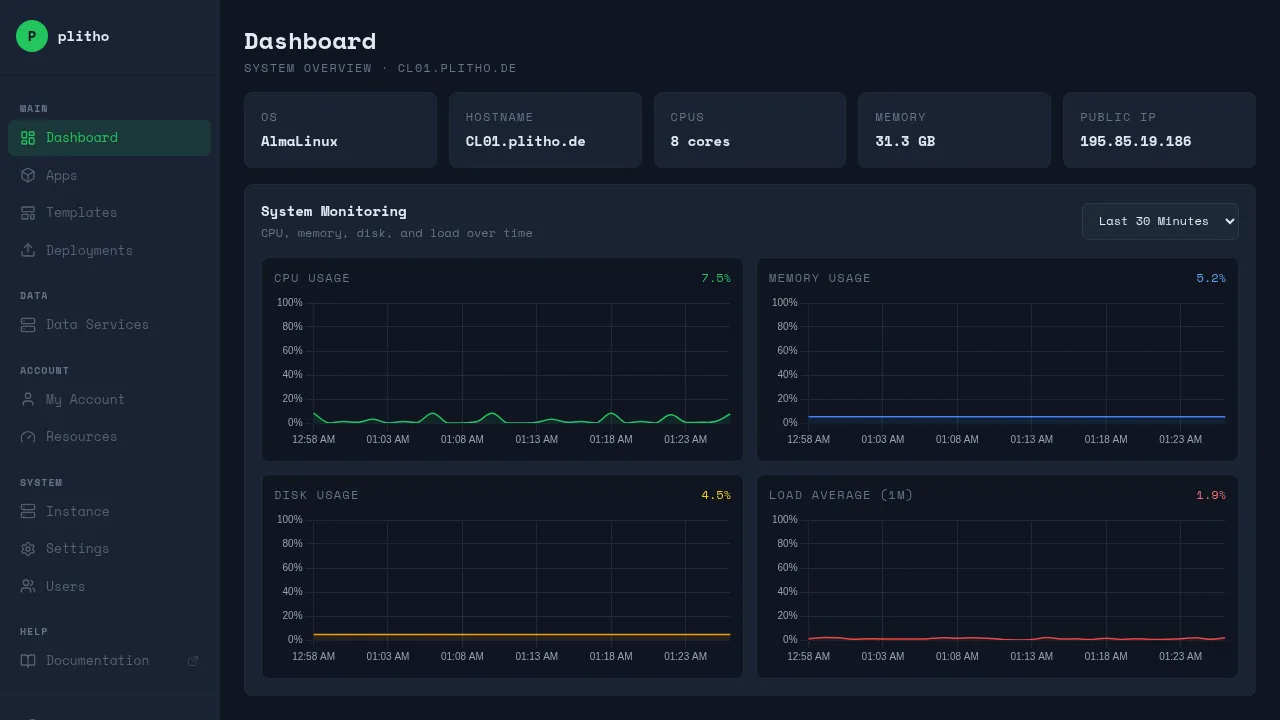Click the Instance server icon
This screenshot has width=1280, height=720.
click(x=28, y=511)
